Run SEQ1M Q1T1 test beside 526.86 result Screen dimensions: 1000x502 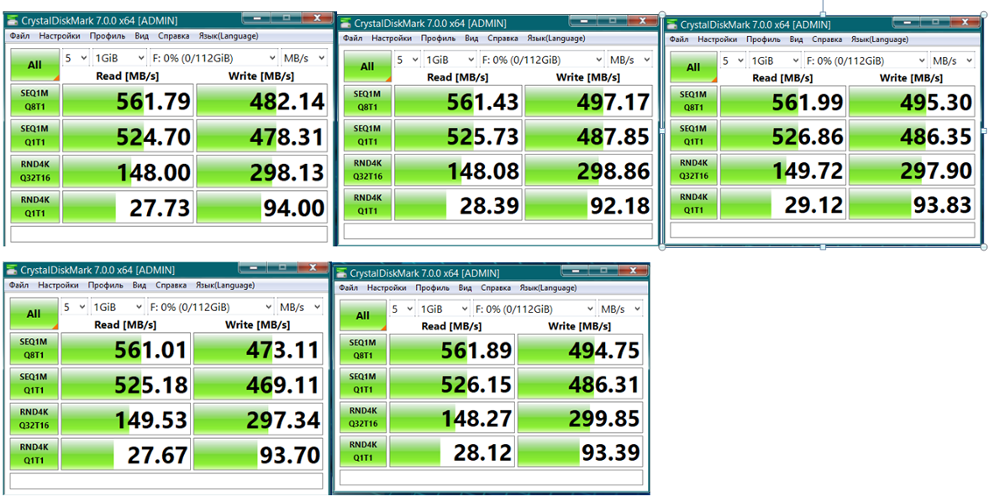tap(693, 136)
